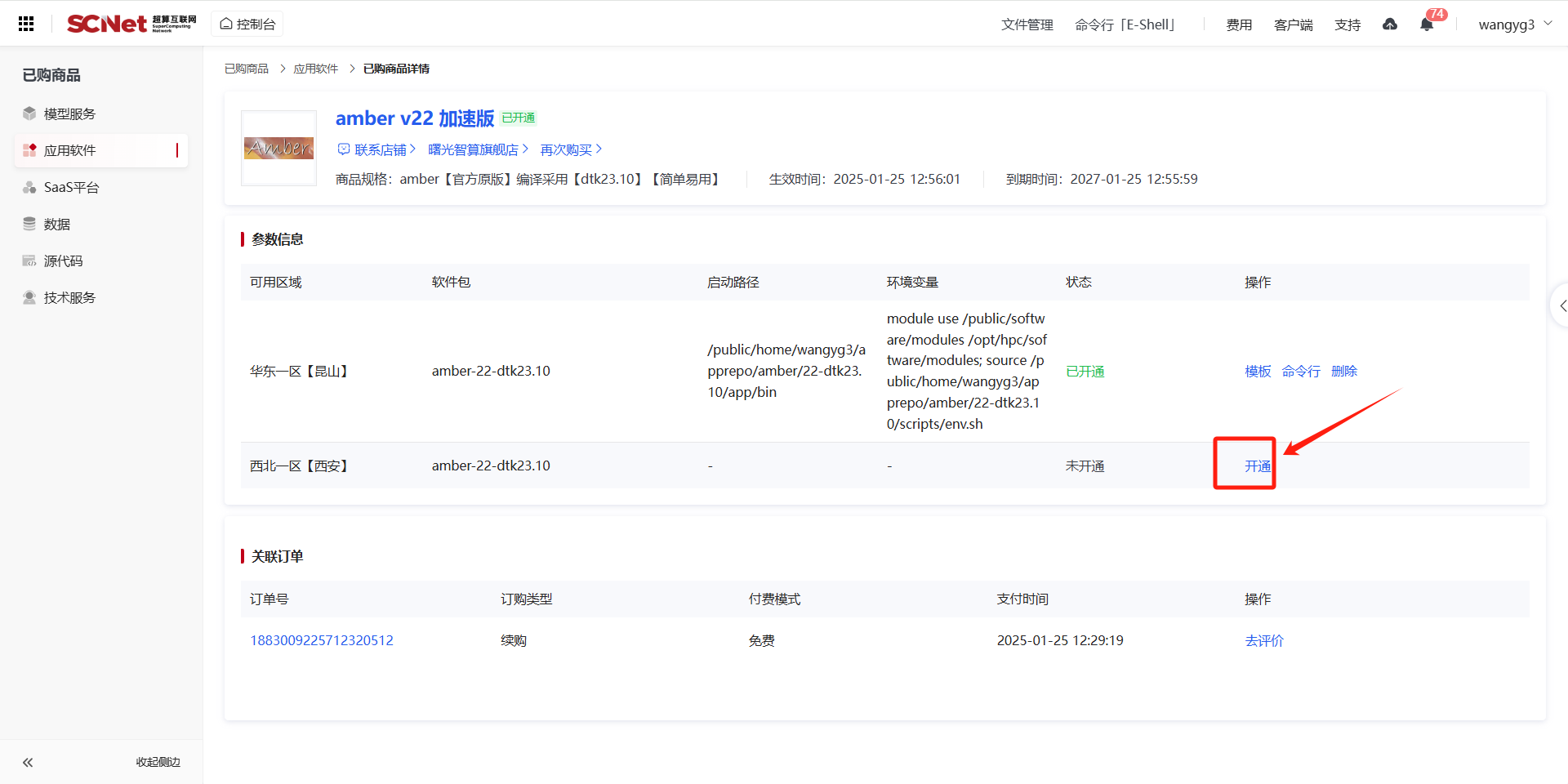Go to 应用软件 breadcrumb
Image resolution: width=1568 pixels, height=784 pixels.
(315, 69)
